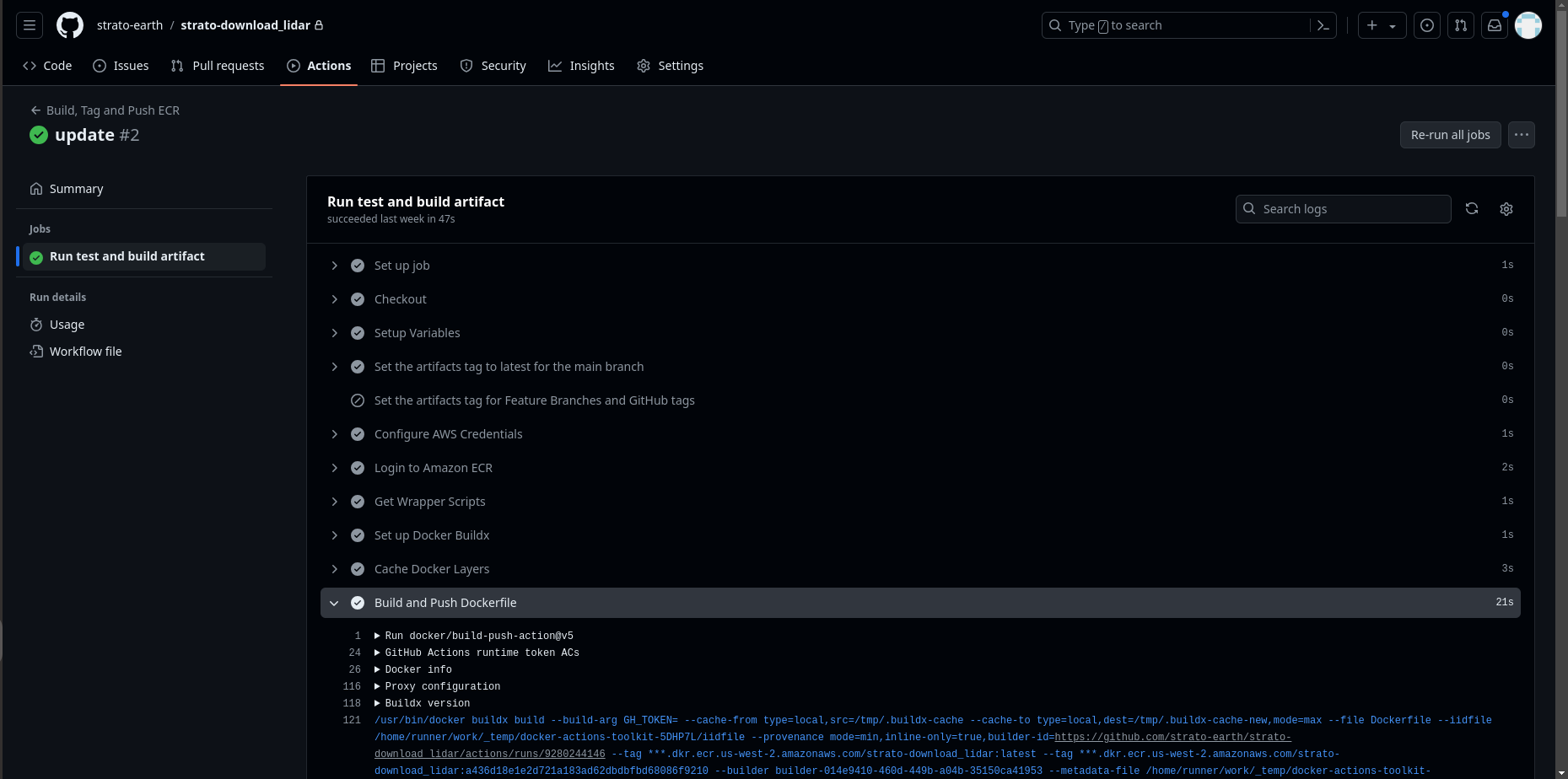Open the create new plus button
The width and height of the screenshot is (1568, 779).
click(1372, 25)
